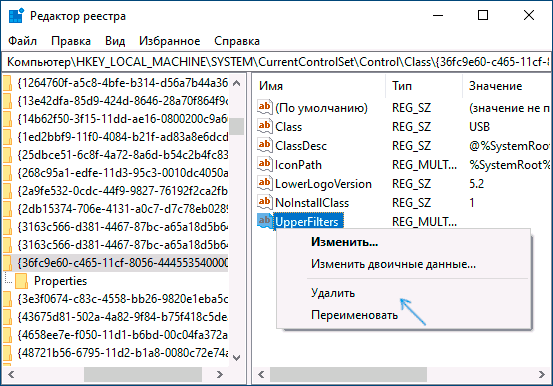Click the string icon beside Class value
This screenshot has width=553, height=386.
265,126
